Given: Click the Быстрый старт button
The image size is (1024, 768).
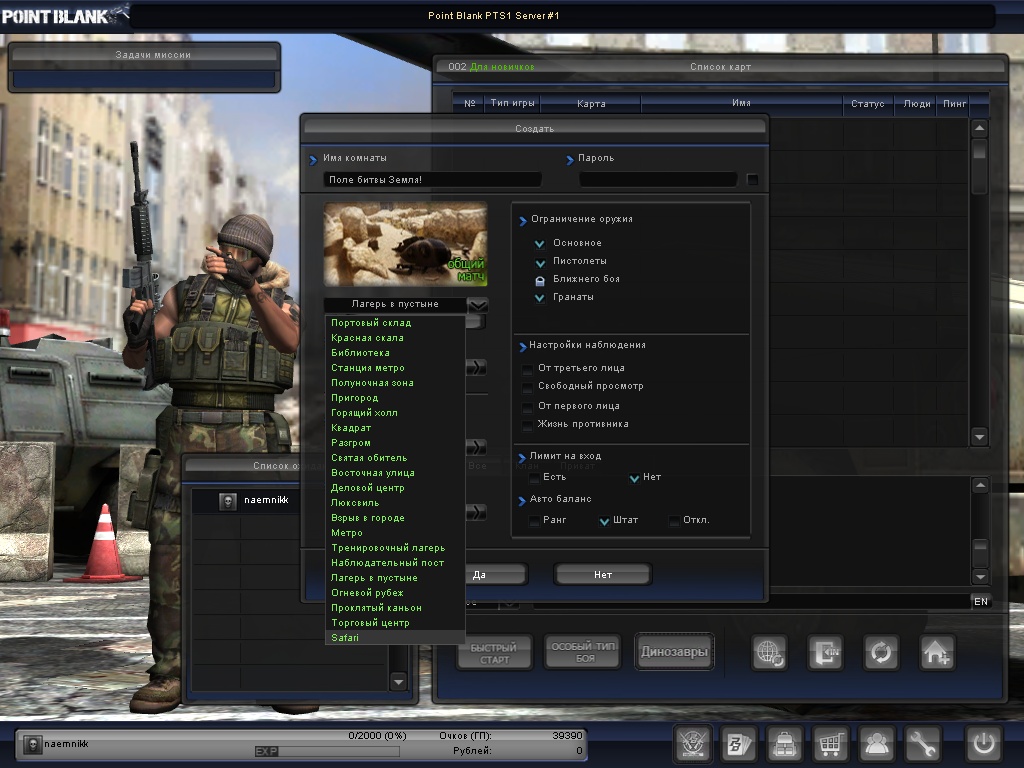Looking at the screenshot, I should click(494, 653).
